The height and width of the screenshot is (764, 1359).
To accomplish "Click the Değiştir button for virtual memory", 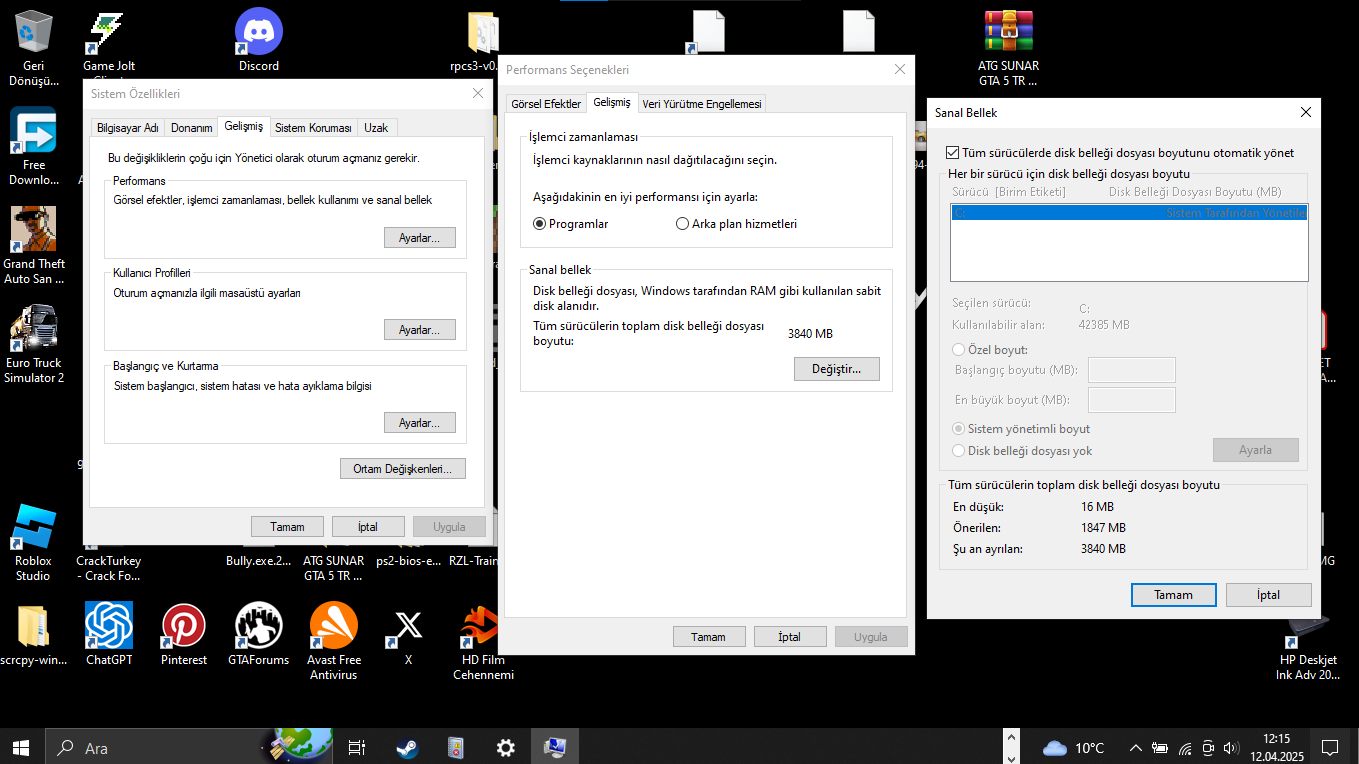I will tap(837, 369).
